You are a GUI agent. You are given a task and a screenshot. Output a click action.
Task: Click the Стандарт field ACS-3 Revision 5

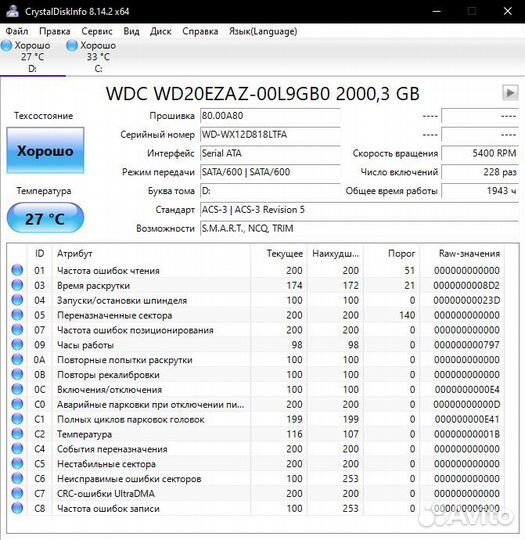click(359, 209)
